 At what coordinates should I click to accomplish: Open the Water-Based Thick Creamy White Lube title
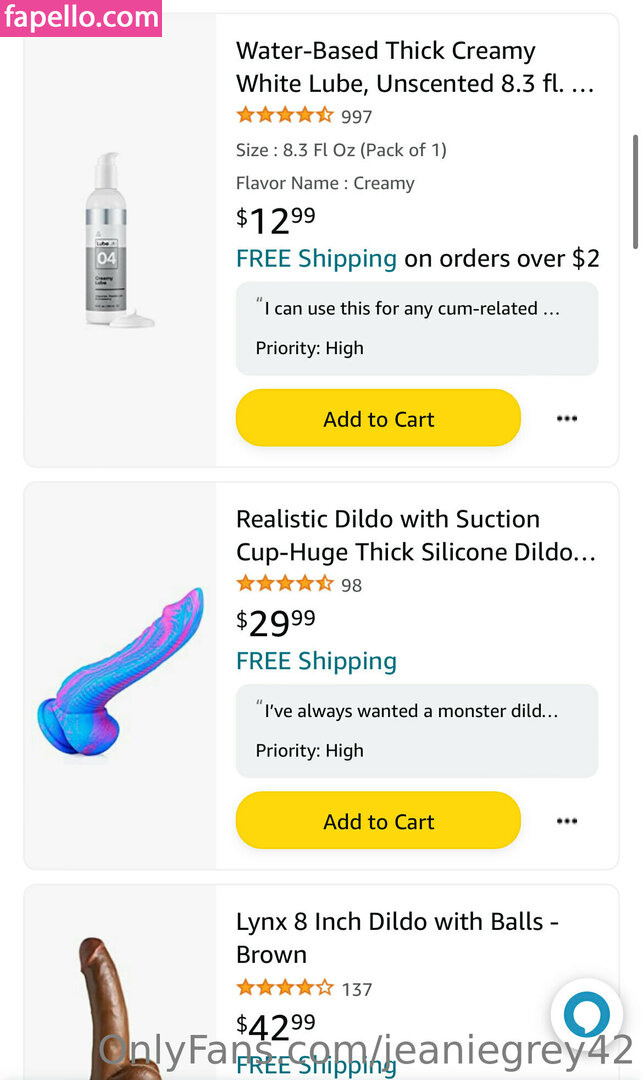(415, 66)
